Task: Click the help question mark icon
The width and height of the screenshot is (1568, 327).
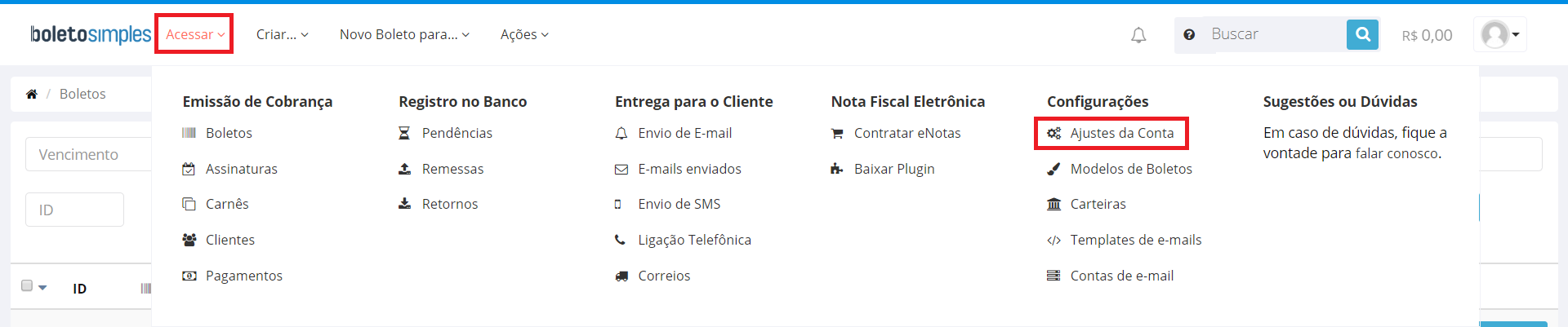Action: click(1189, 35)
